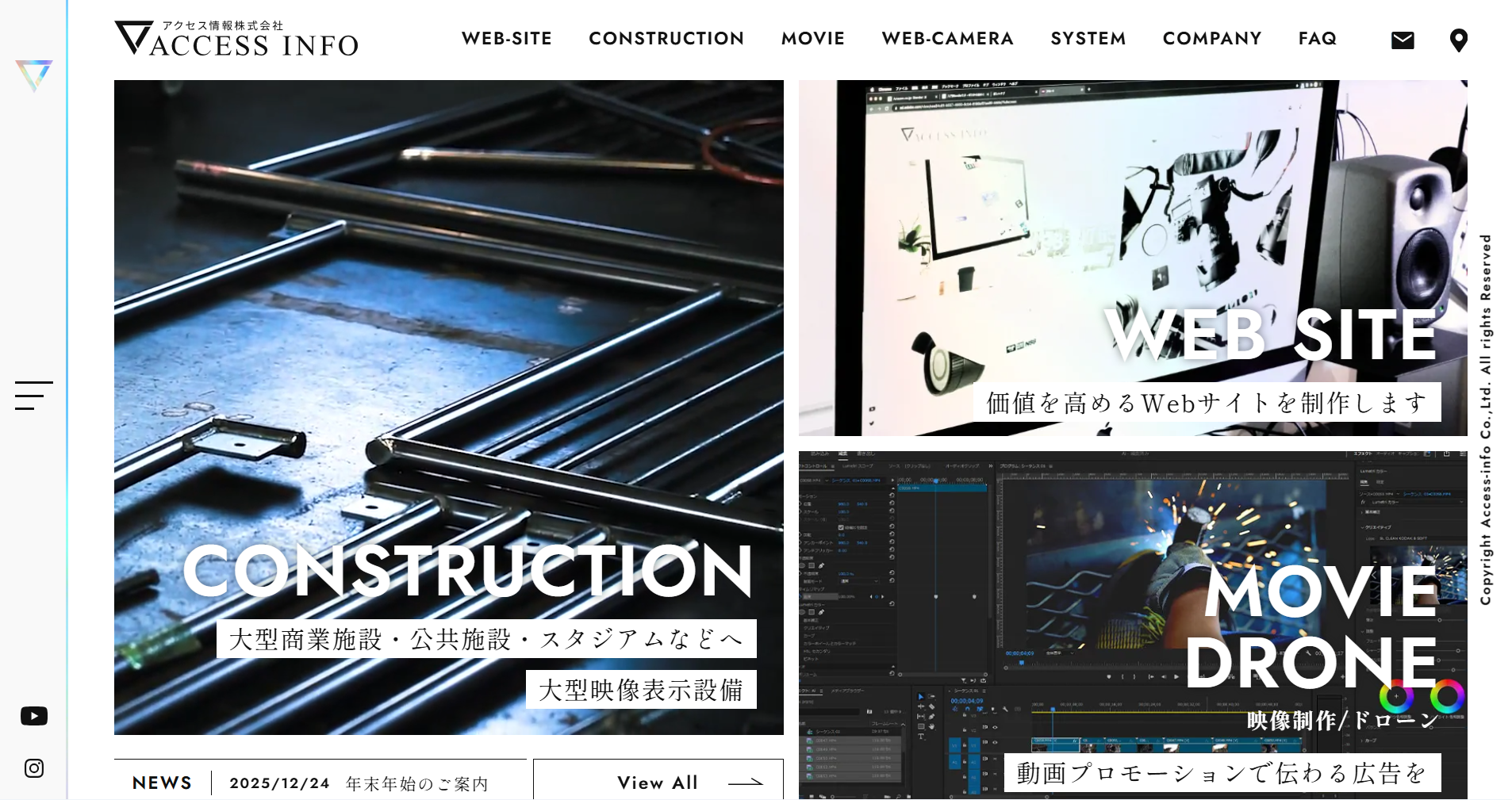Open the hamburger menu in left sidebar
This screenshot has width=1512, height=800.
click(34, 396)
